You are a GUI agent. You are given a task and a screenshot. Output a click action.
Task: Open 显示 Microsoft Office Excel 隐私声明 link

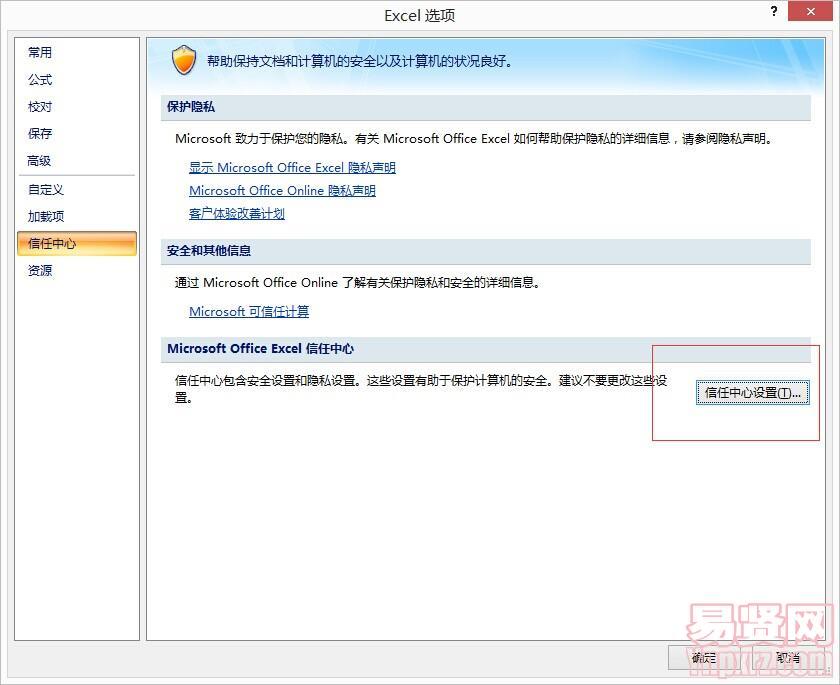(292, 168)
